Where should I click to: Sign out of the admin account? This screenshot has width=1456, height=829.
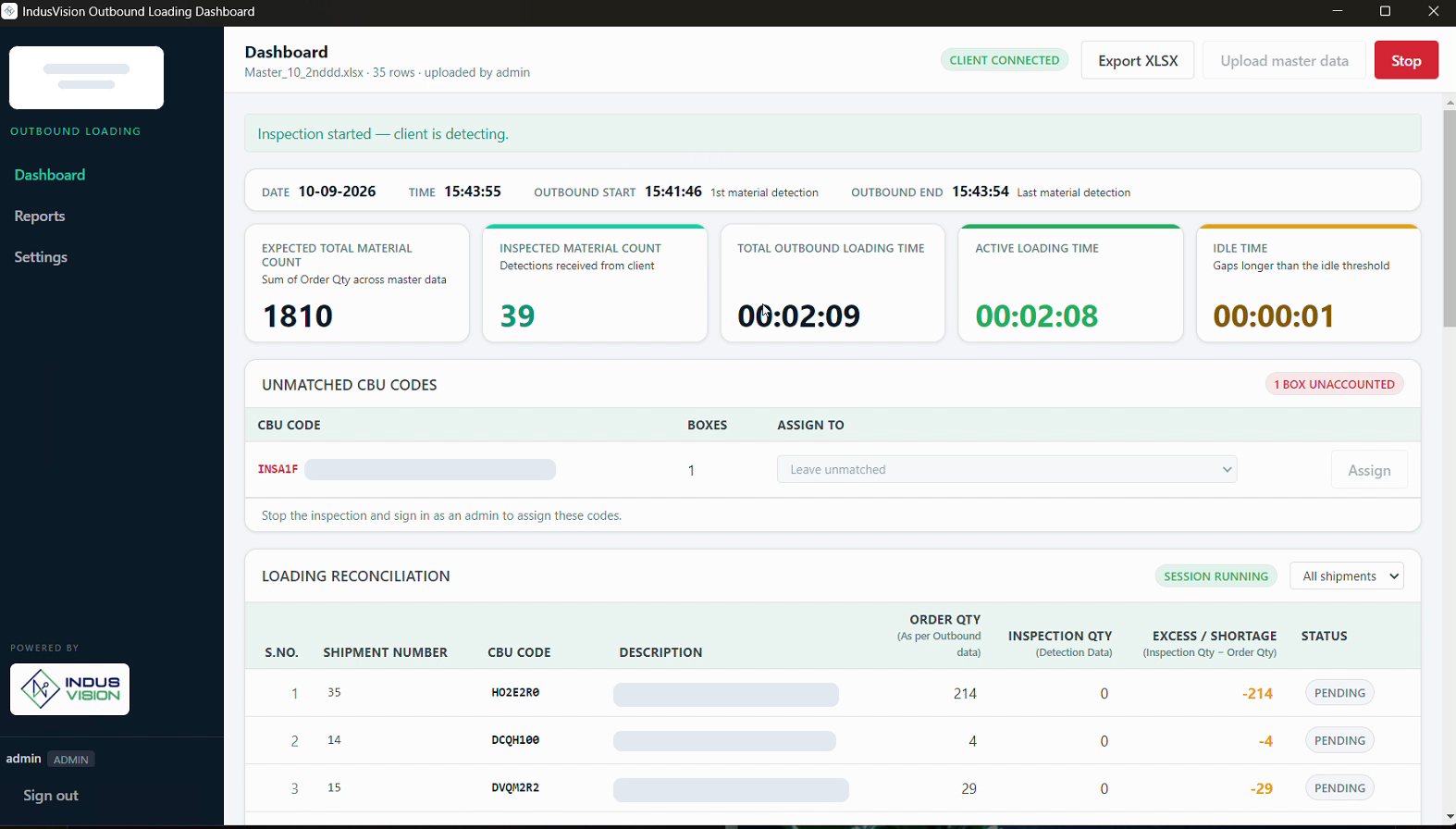(51, 796)
